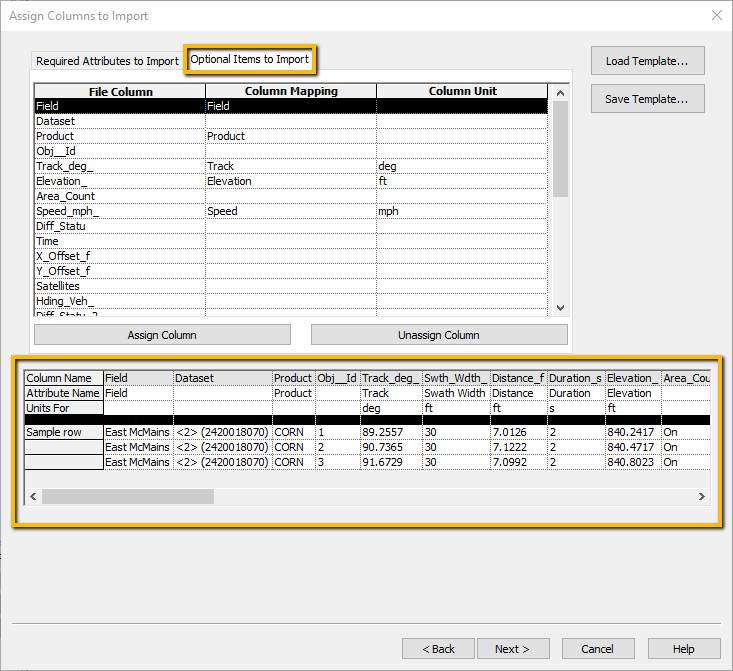Click the Column Name row label
The height and width of the screenshot is (671, 733).
point(64,378)
